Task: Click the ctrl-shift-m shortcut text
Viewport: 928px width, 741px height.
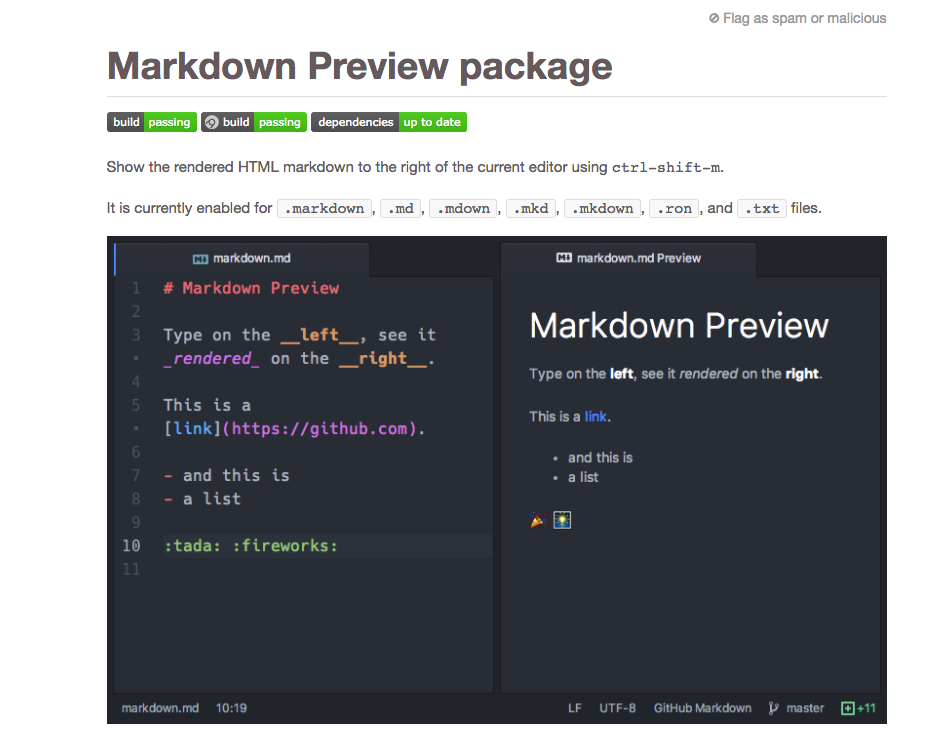Action: 666,167
